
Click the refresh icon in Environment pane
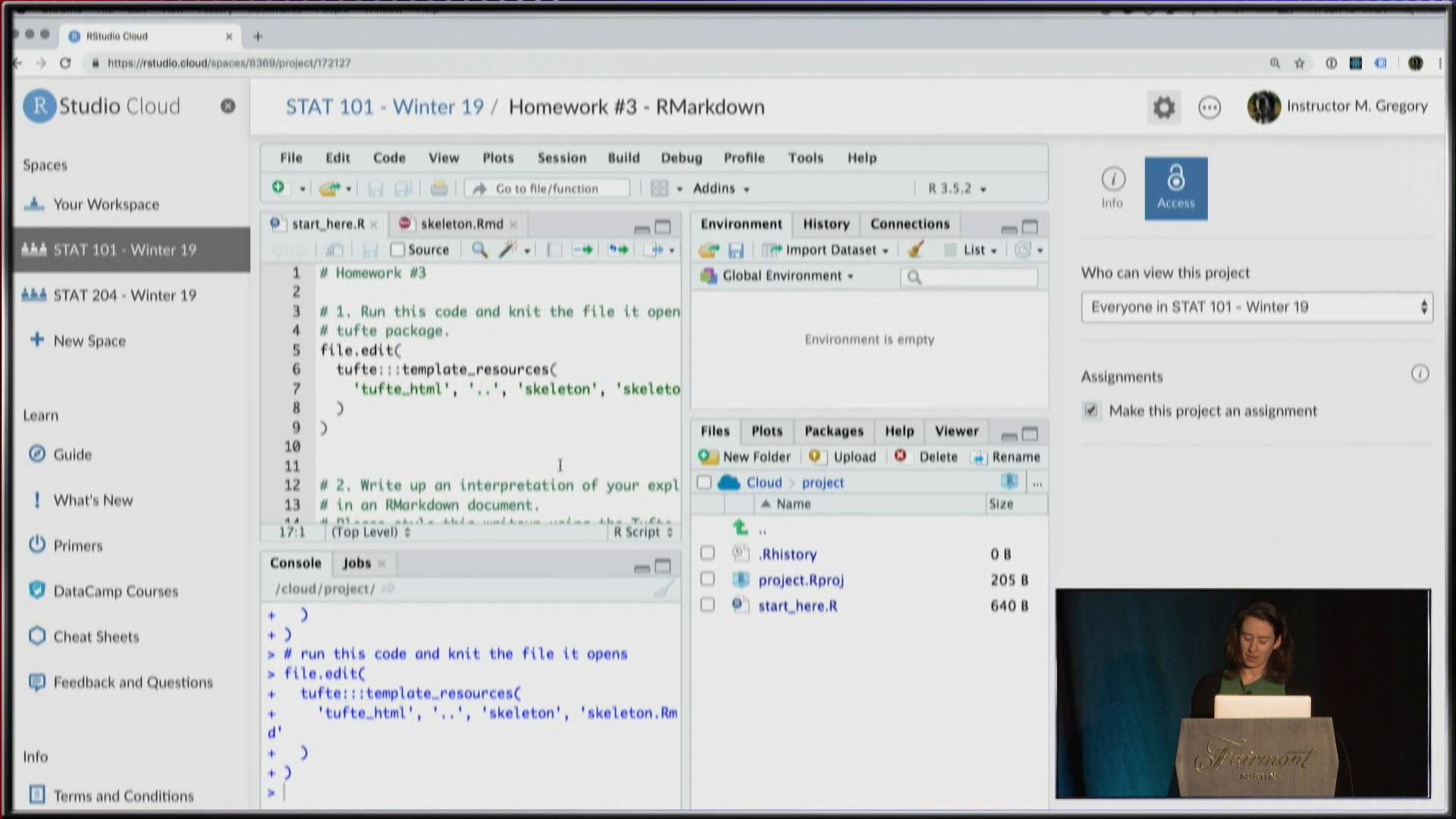[x=1023, y=249]
